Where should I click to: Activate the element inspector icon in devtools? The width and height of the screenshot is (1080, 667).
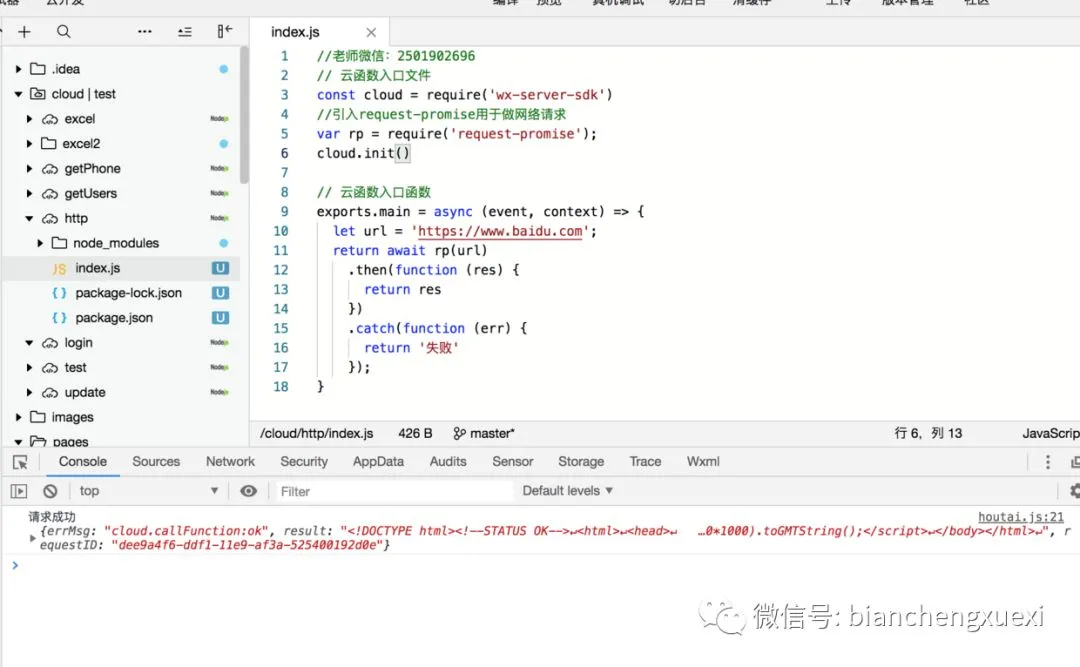(x=20, y=462)
